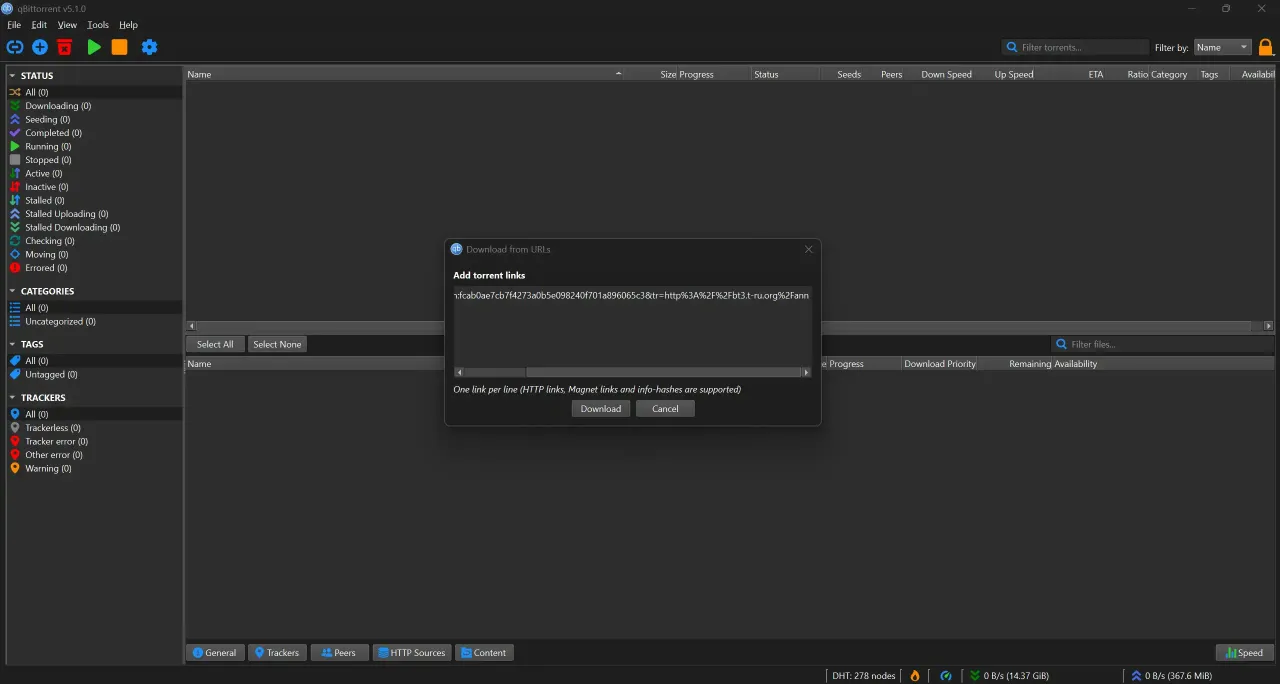Switch to the HTTP Sources tab
The height and width of the screenshot is (684, 1280).
click(x=411, y=653)
